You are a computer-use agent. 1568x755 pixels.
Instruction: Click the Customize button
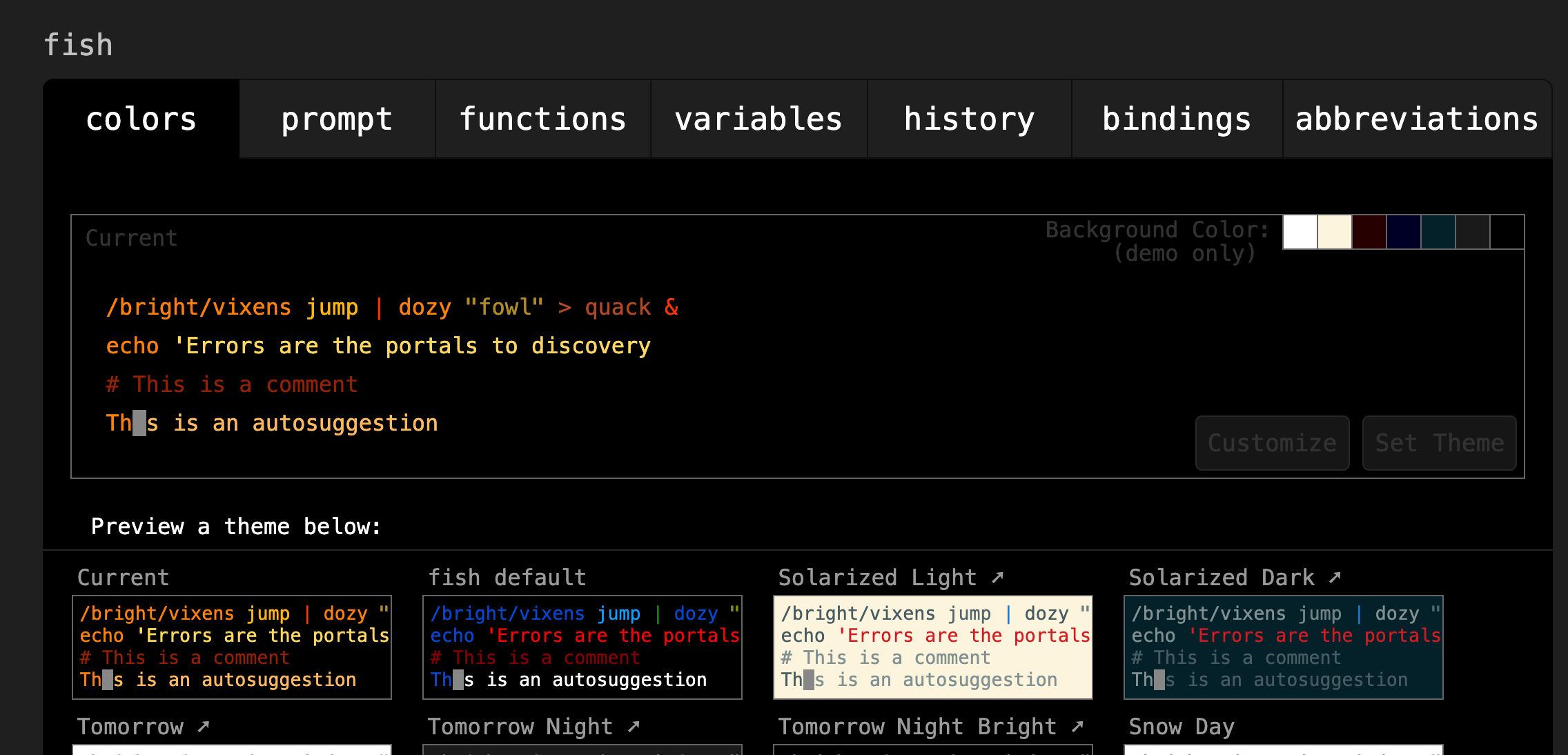1272,443
